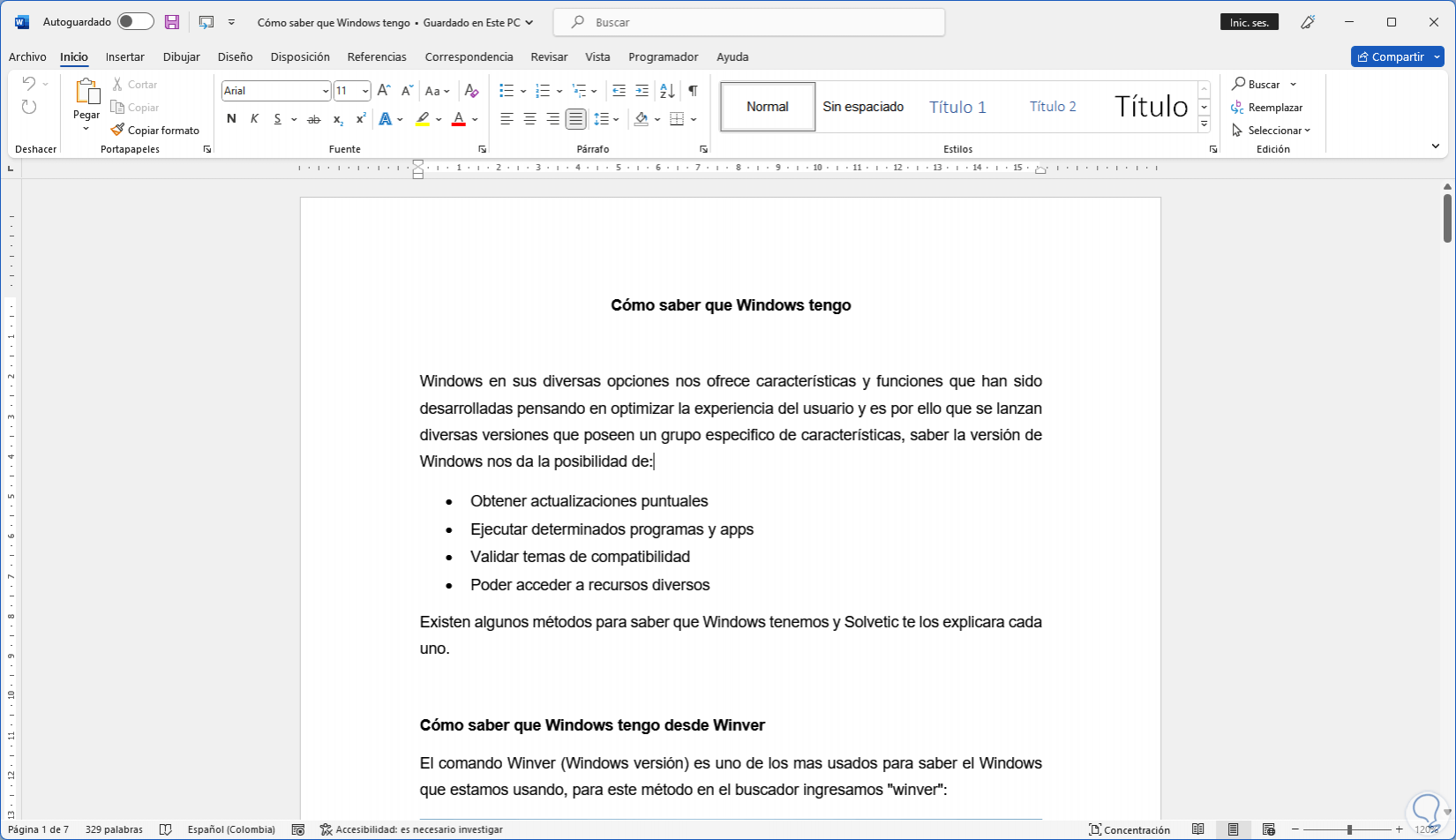Decrease the paragraph indent
The height and width of the screenshot is (840, 1456).
click(x=619, y=91)
